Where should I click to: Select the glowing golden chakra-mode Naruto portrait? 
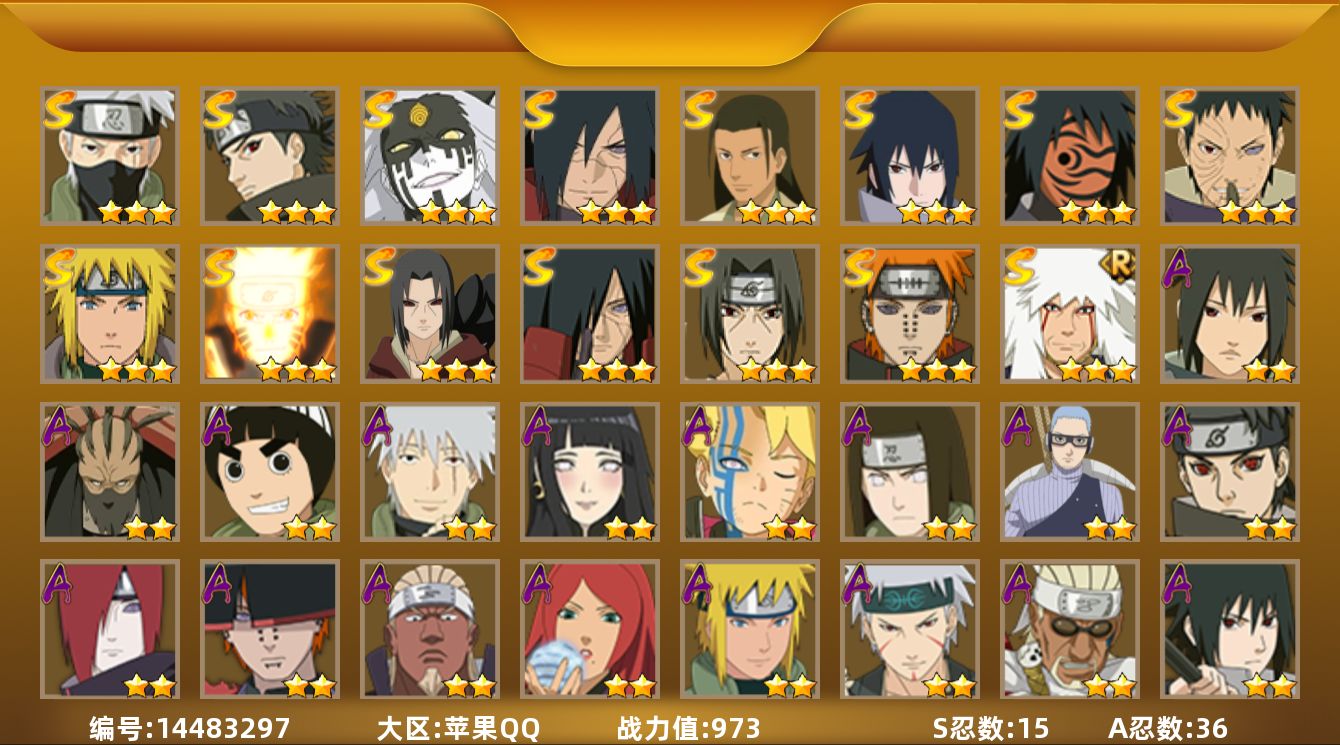coord(270,314)
